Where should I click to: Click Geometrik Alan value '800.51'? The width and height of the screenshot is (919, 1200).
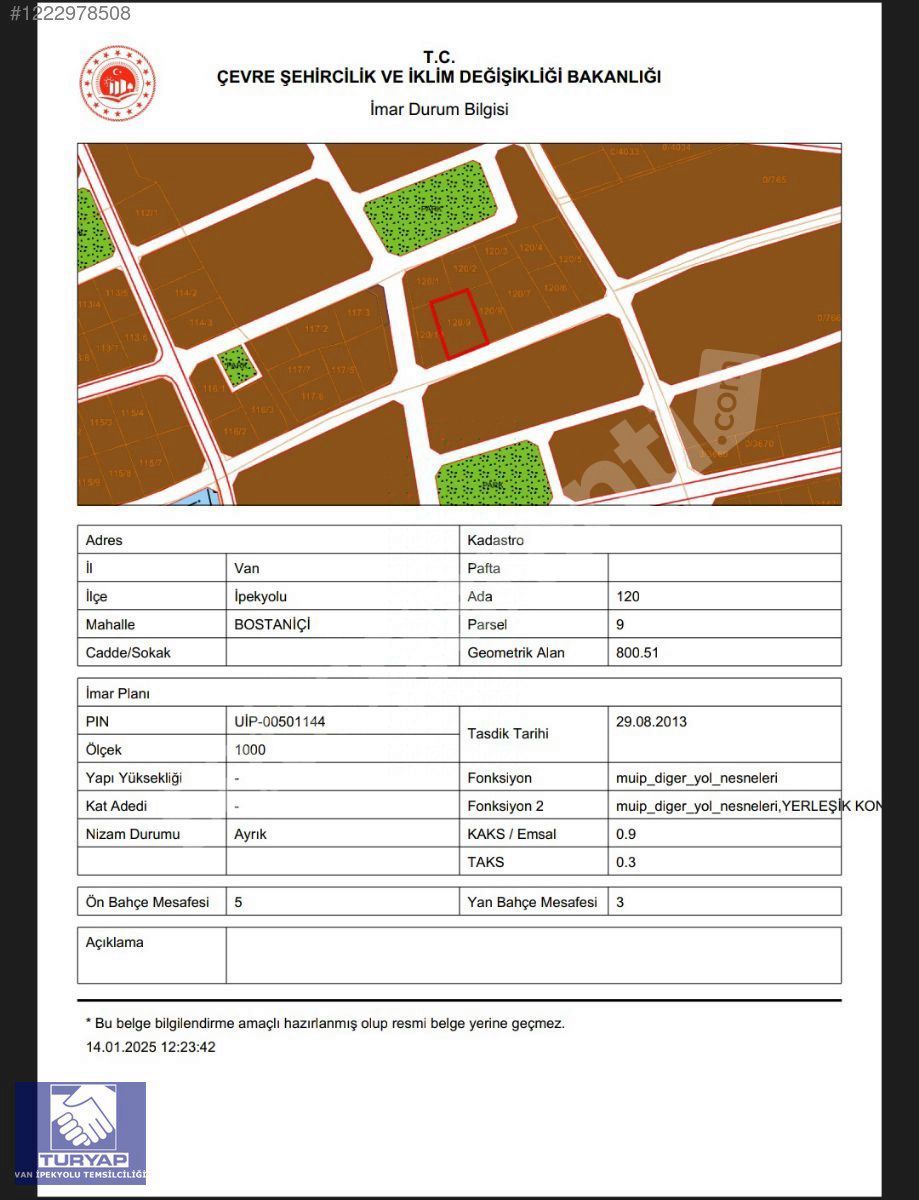[638, 652]
